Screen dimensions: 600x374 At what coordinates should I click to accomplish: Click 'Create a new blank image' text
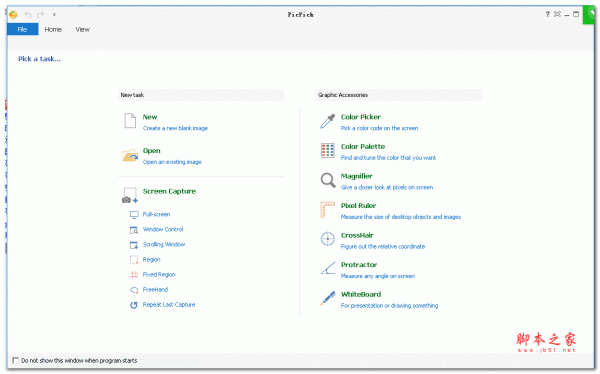pyautogui.click(x=175, y=128)
